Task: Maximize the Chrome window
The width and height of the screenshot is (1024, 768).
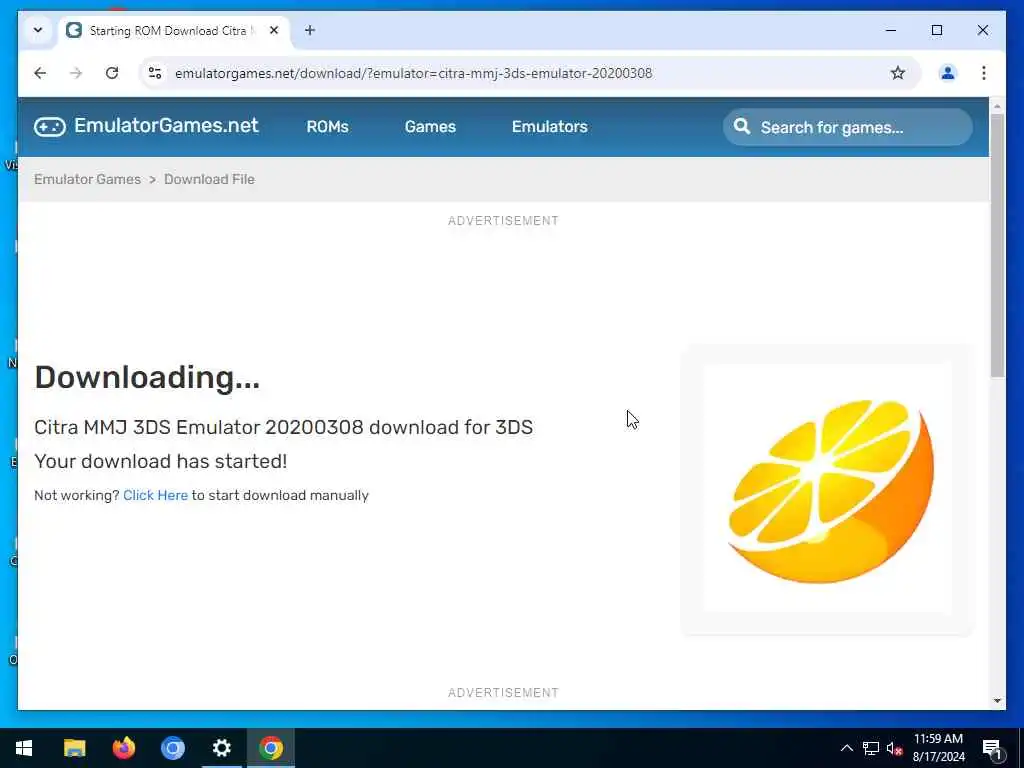Action: [936, 30]
